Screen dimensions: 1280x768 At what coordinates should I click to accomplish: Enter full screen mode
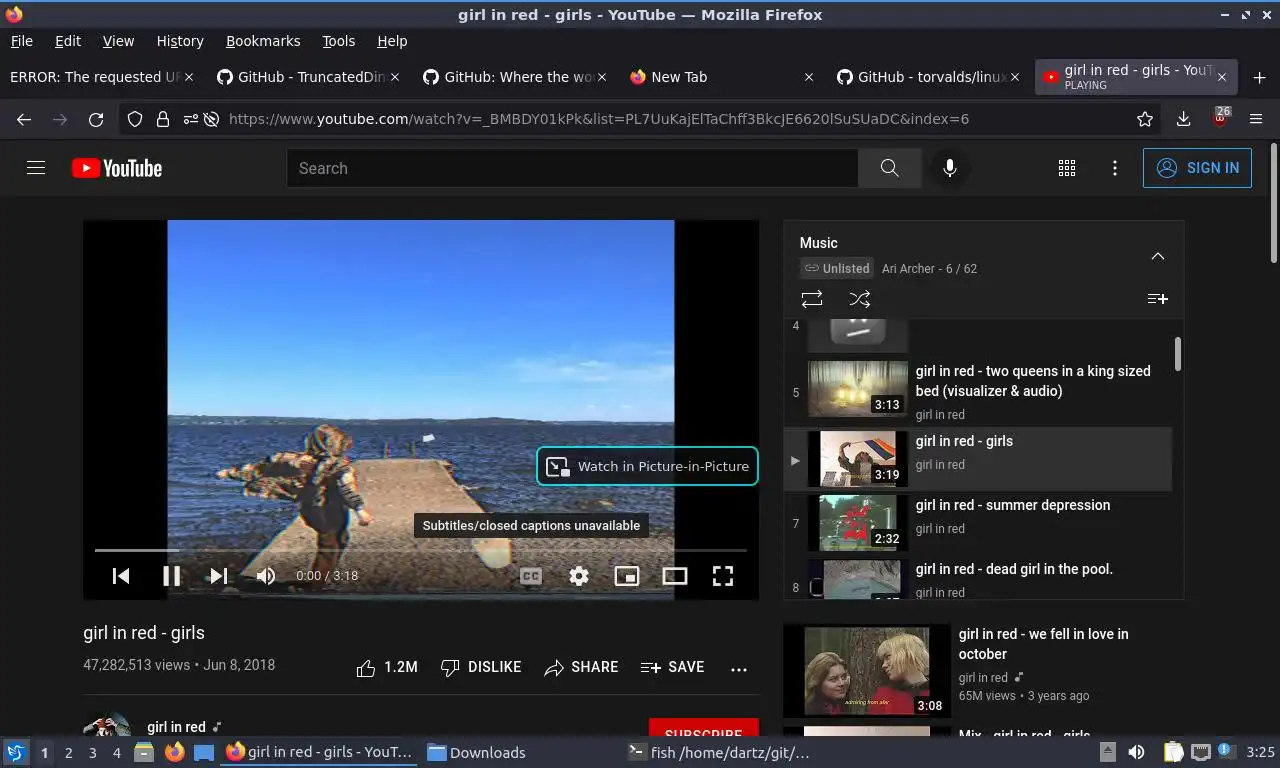click(x=723, y=576)
